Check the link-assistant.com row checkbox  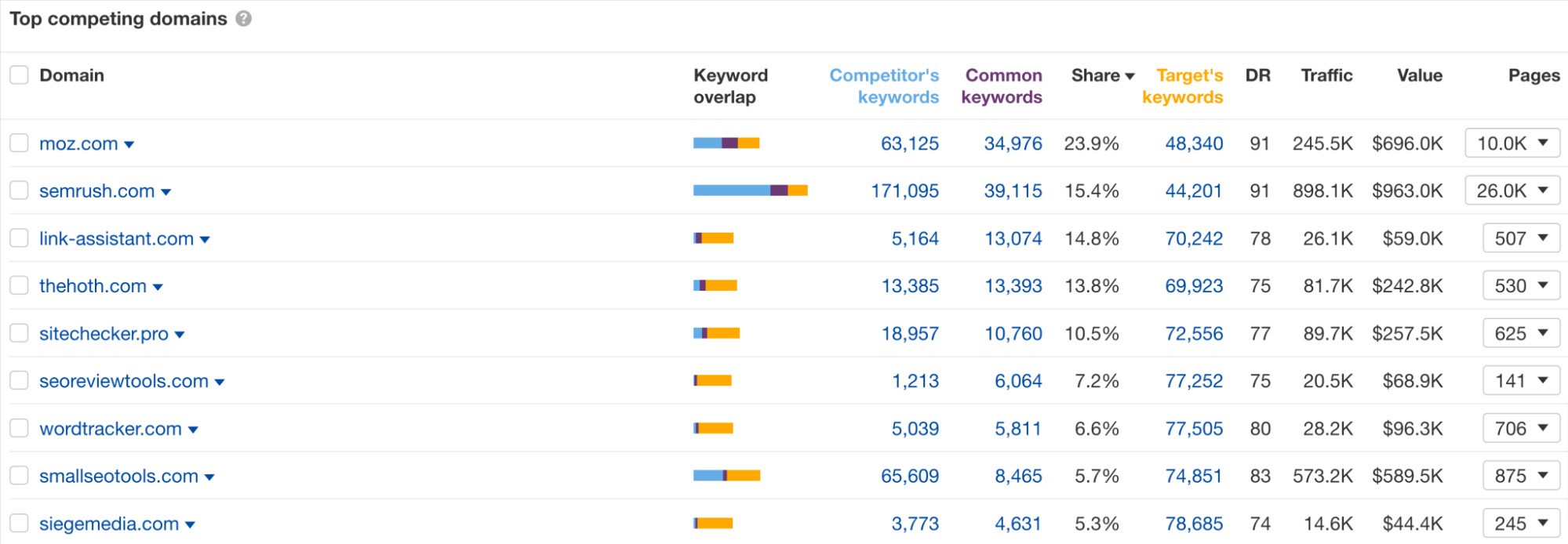pos(19,238)
